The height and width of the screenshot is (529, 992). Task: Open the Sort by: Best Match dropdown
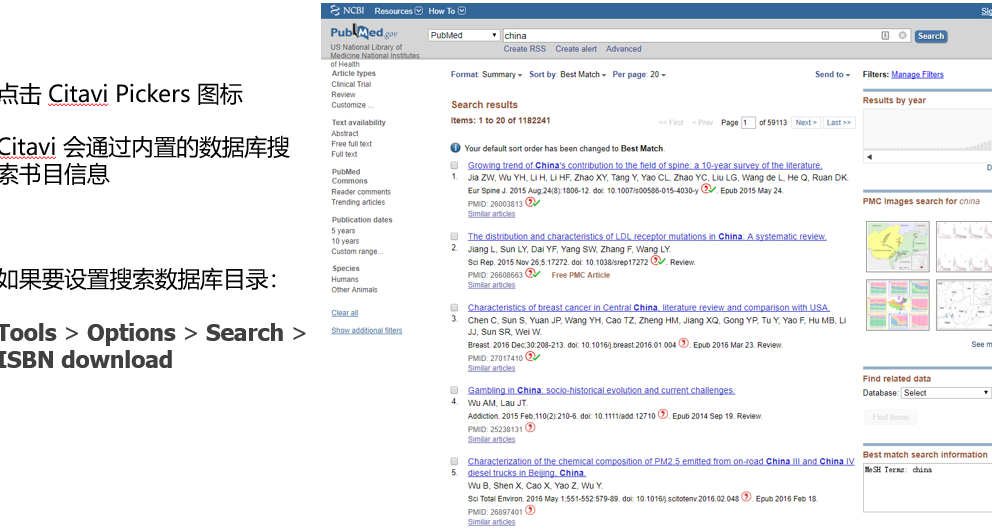[x=567, y=75]
